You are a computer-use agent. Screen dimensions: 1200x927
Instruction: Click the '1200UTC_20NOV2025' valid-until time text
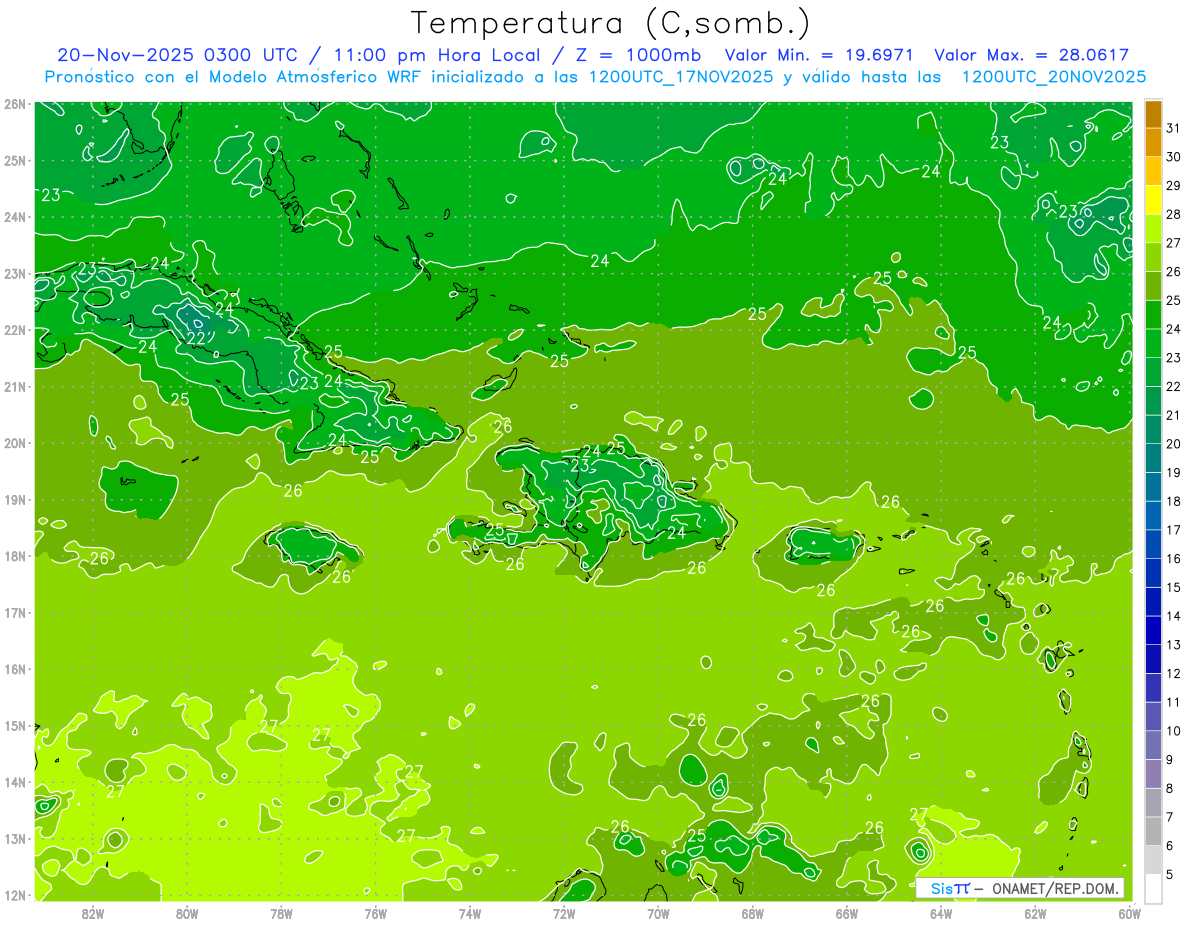click(1053, 77)
